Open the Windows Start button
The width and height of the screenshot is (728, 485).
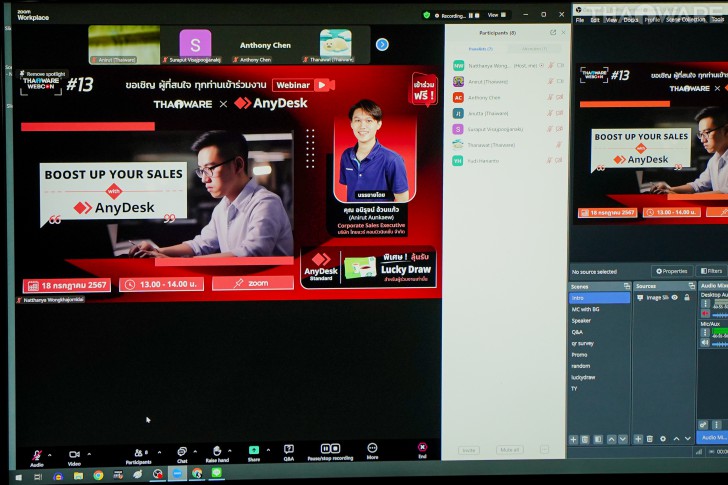coord(19,477)
